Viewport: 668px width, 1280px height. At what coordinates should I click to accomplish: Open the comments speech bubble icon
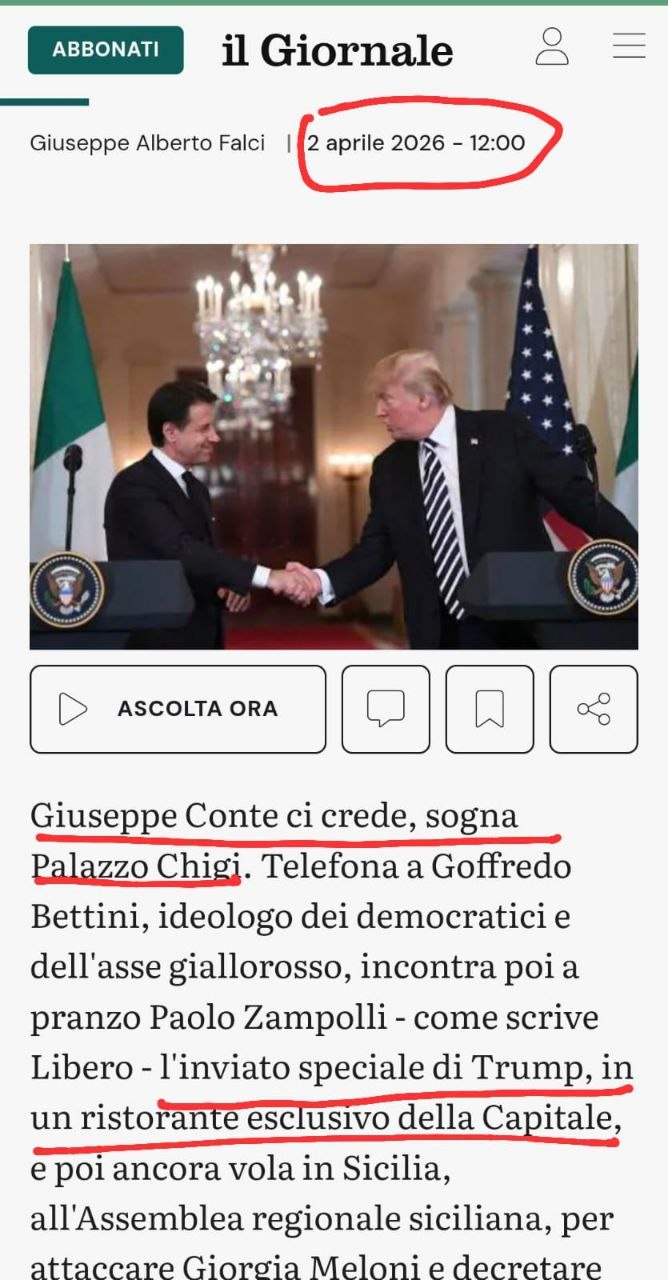click(x=386, y=709)
